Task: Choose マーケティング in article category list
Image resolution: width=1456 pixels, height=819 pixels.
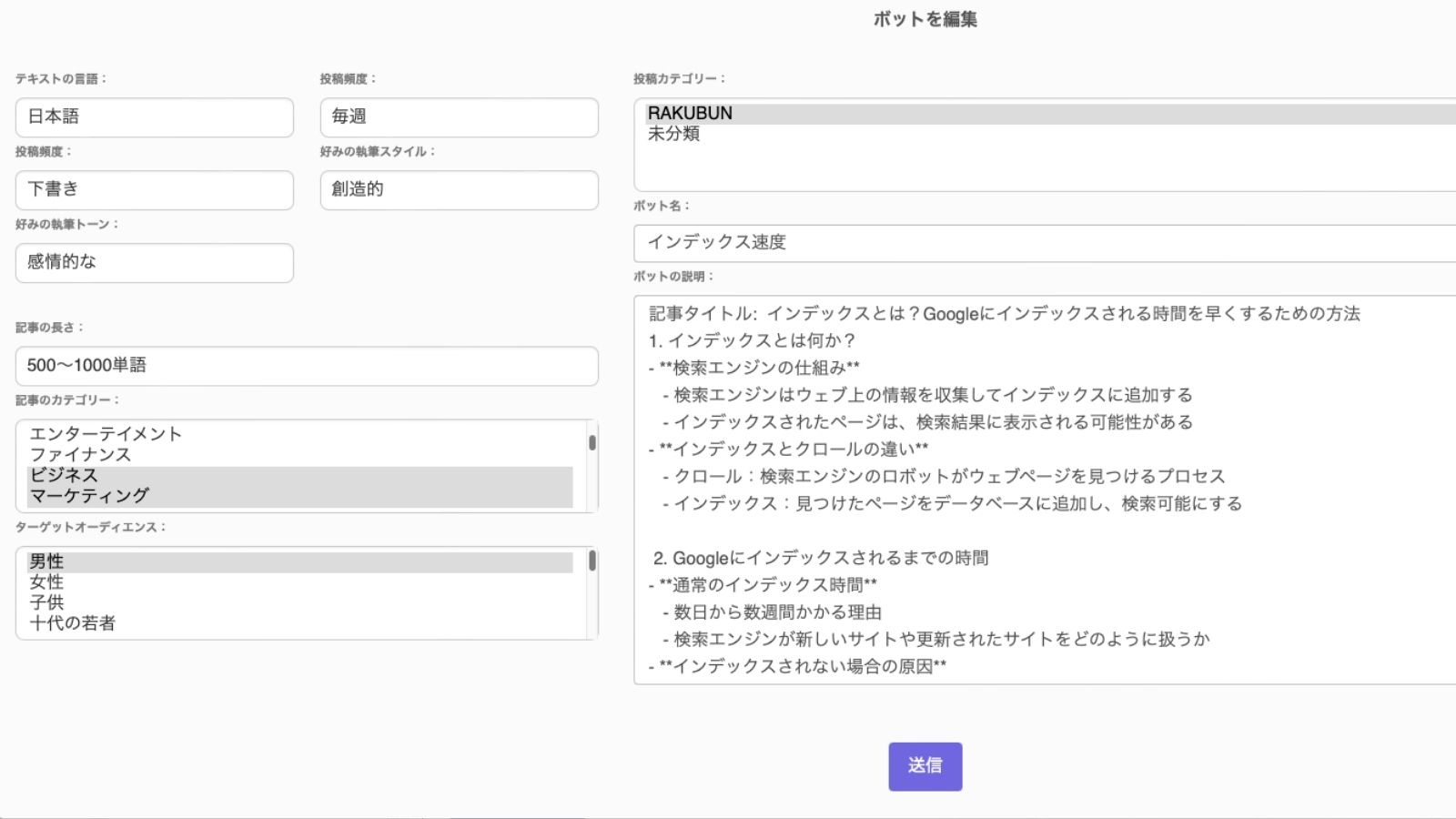Action: click(89, 496)
